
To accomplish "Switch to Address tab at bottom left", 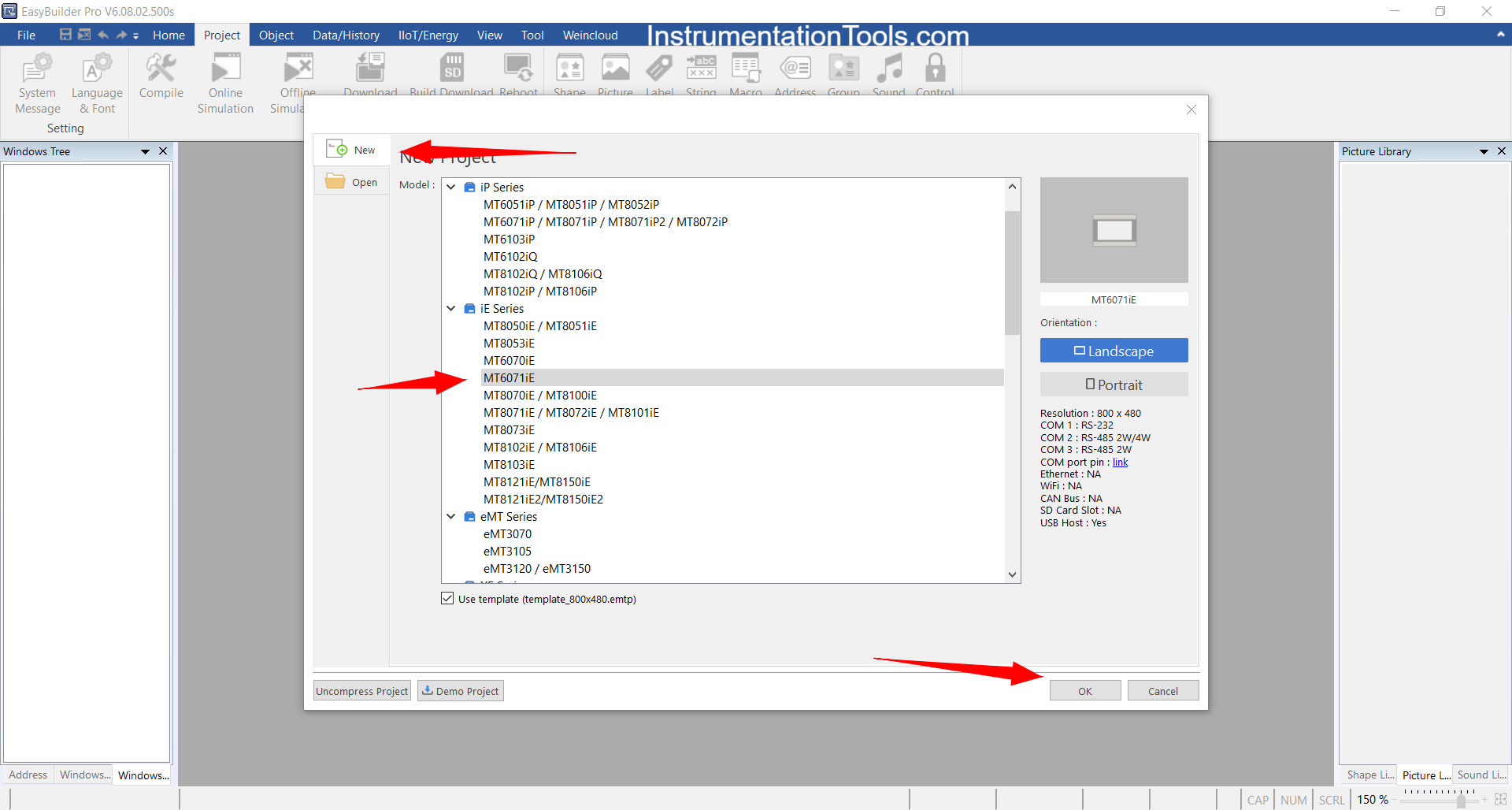I will [x=28, y=775].
